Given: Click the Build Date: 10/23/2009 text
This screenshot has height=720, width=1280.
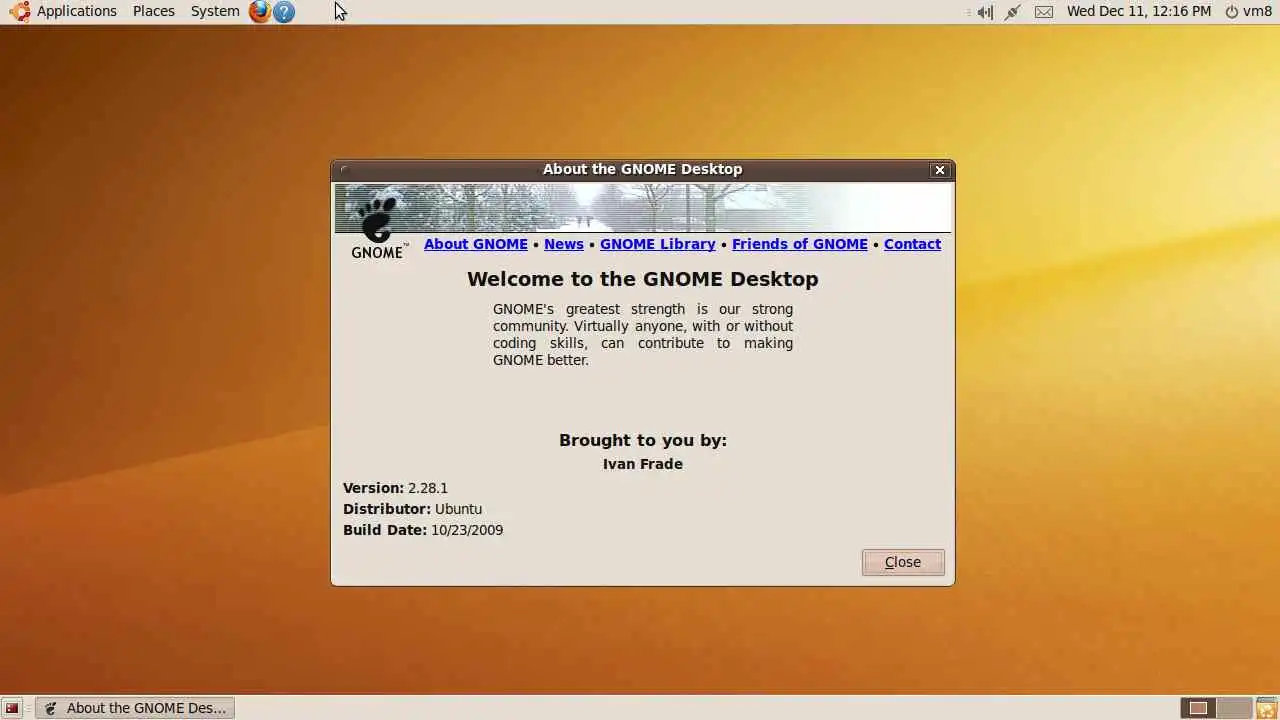Looking at the screenshot, I should 423,530.
